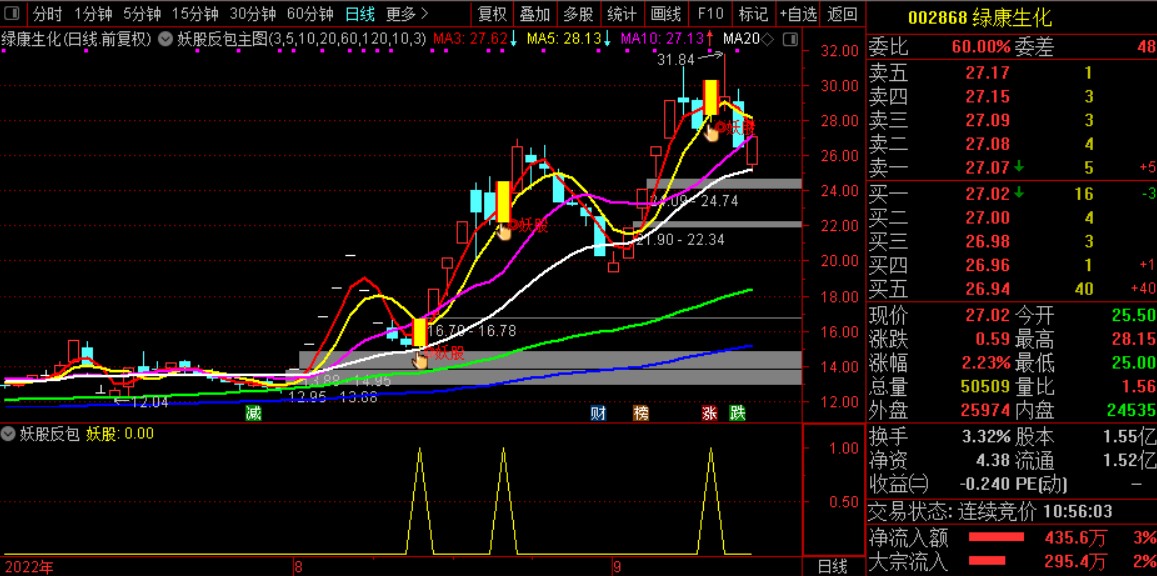Switch to the 分时 intraday tab
This screenshot has width=1157, height=576.
coord(48,13)
